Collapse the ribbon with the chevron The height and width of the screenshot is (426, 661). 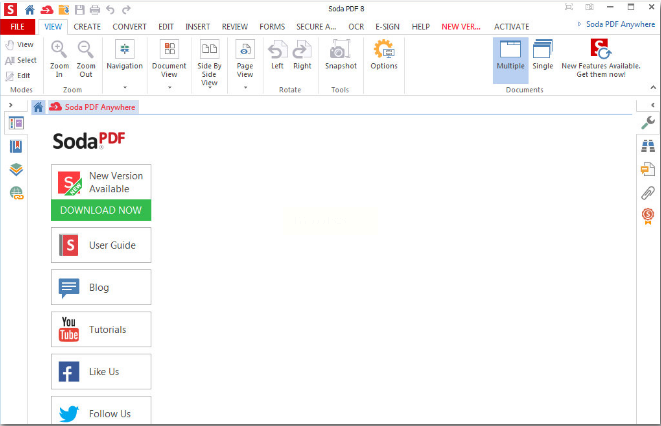pos(653,88)
